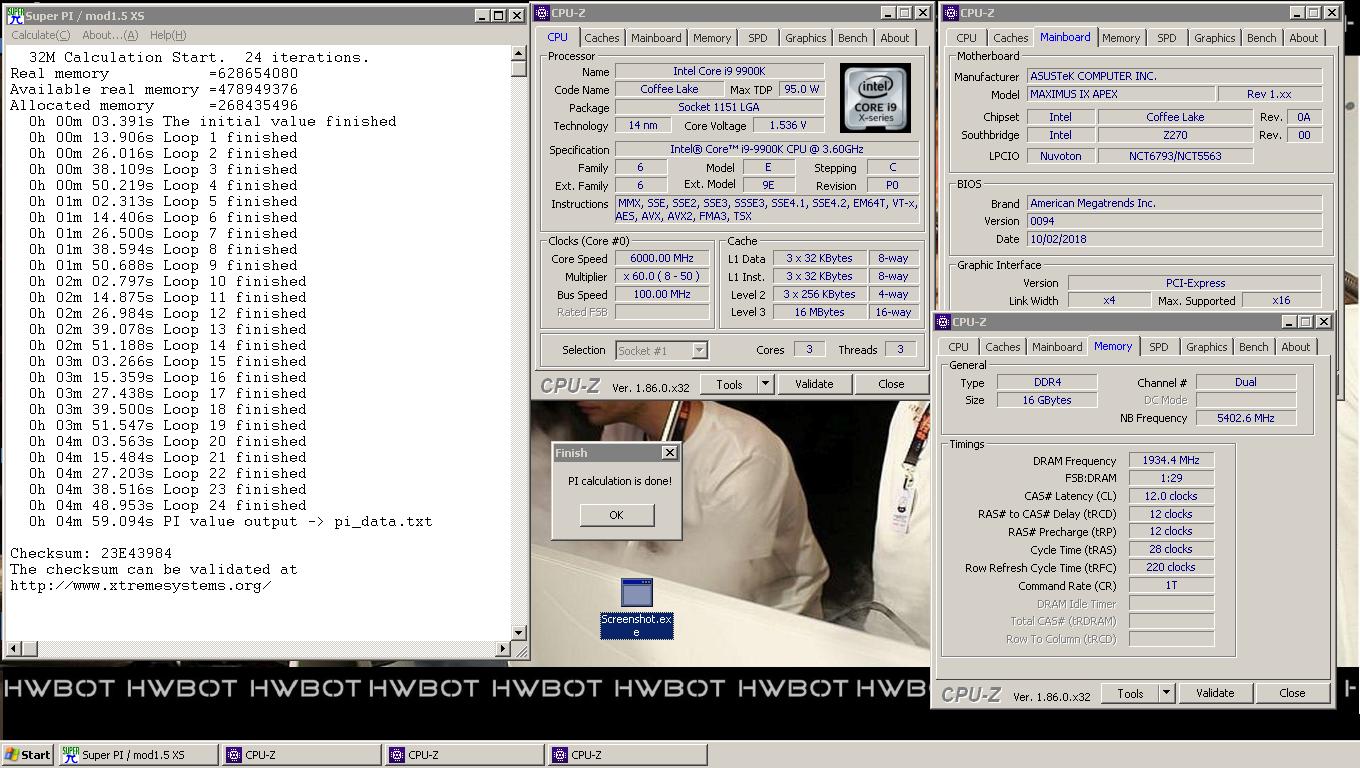Screen dimensions: 1360x768
Task: Click Tools button in CPU window
Action: click(729, 384)
